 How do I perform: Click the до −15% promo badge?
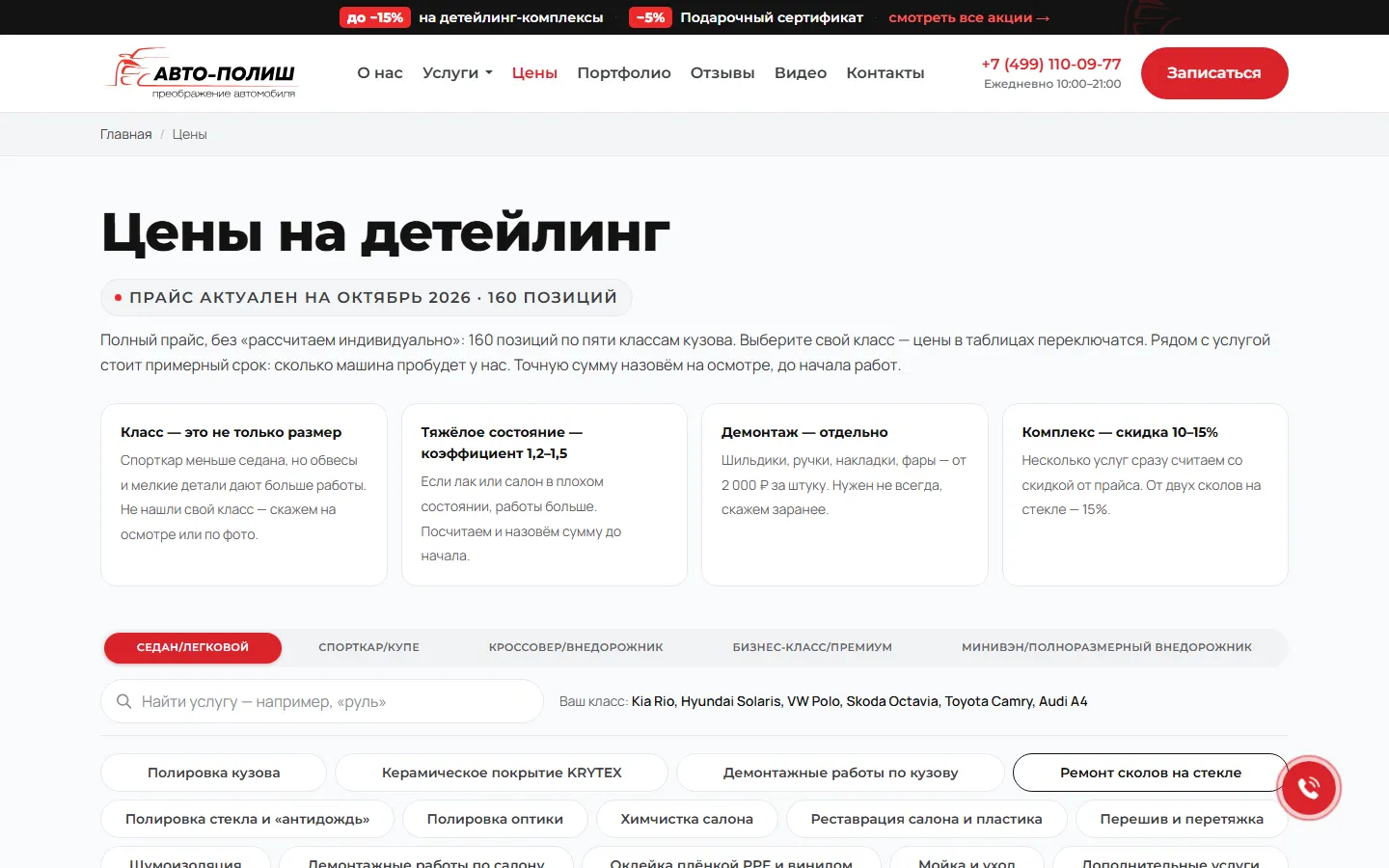375,17
